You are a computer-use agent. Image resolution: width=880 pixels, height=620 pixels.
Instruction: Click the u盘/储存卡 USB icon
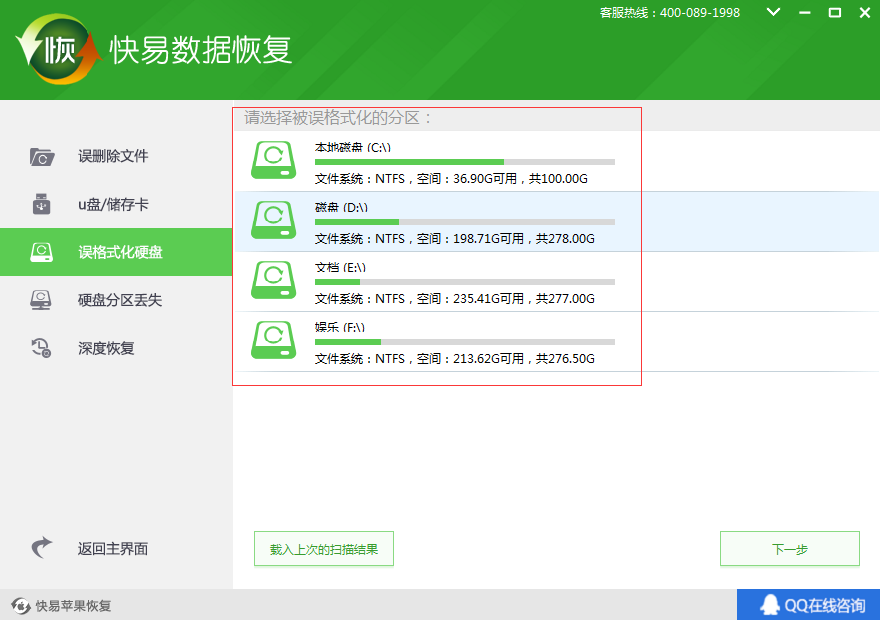coord(42,204)
